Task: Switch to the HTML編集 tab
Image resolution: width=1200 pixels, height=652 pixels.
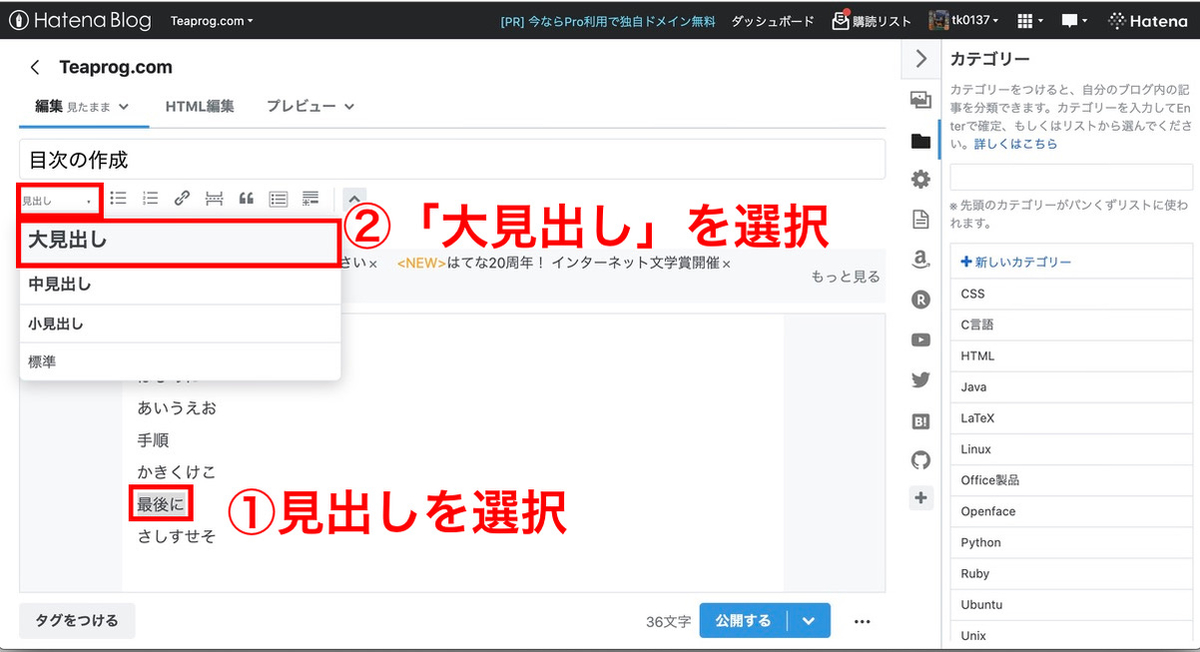Action: pyautogui.click(x=200, y=106)
